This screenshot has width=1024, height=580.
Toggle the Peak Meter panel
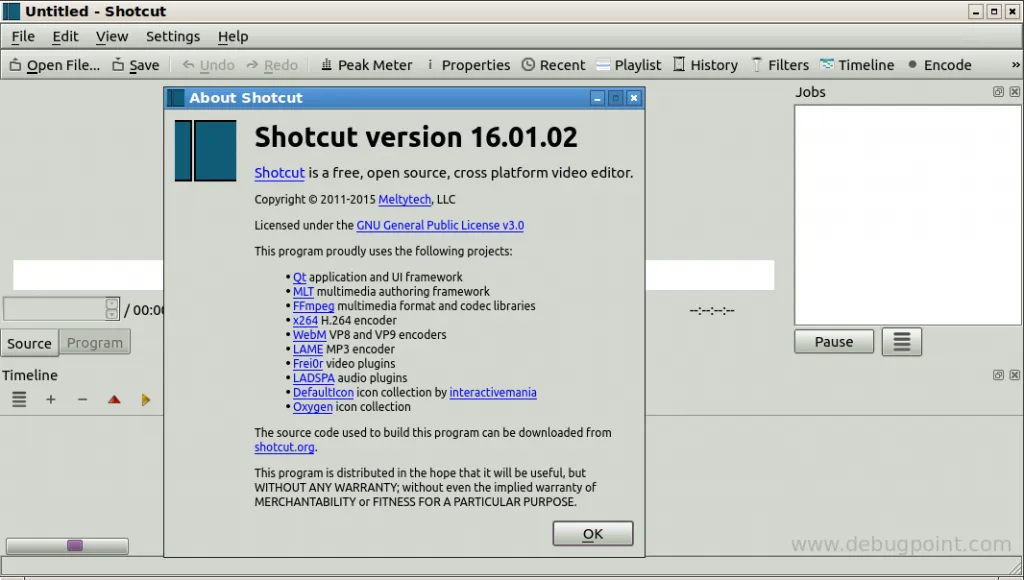[366, 65]
